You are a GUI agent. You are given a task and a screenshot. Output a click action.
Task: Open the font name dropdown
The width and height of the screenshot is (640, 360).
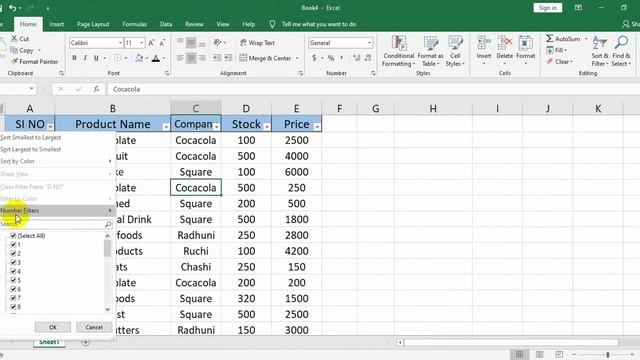coord(120,43)
